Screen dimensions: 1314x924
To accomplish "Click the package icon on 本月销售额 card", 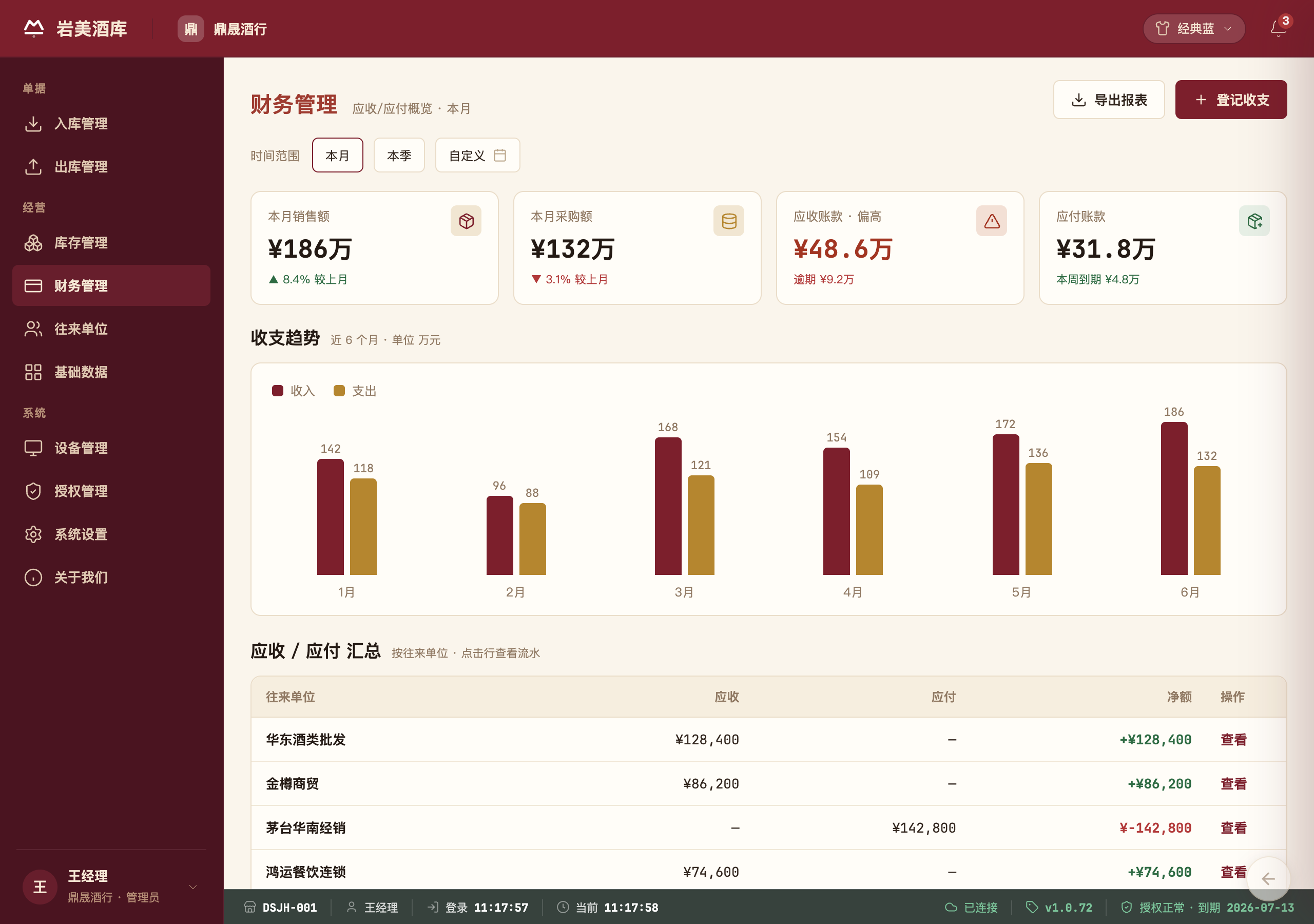I will [466, 221].
